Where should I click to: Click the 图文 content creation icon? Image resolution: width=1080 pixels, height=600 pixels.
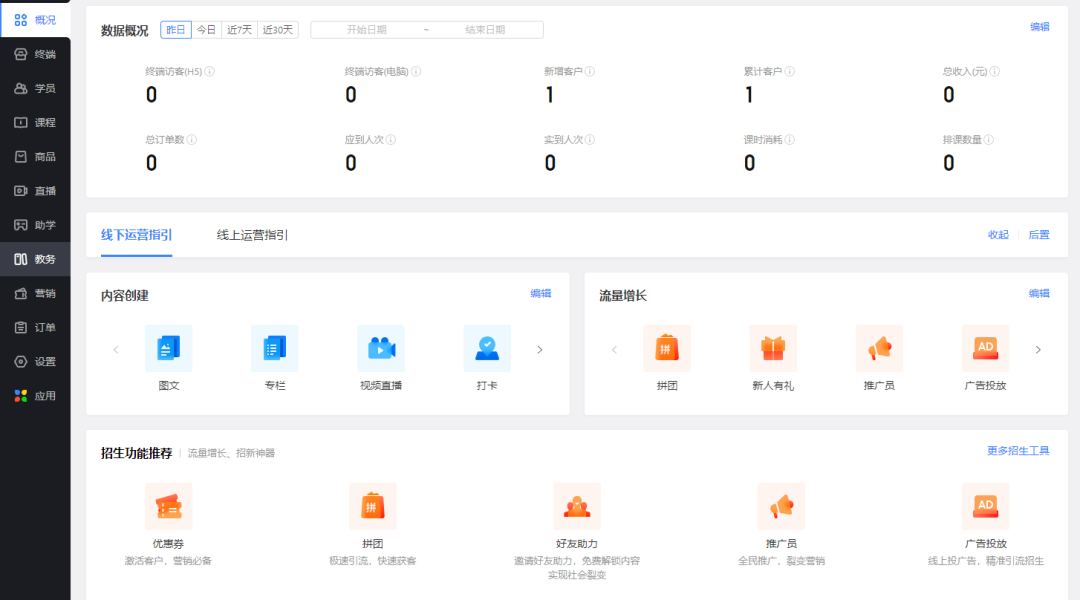(x=169, y=349)
